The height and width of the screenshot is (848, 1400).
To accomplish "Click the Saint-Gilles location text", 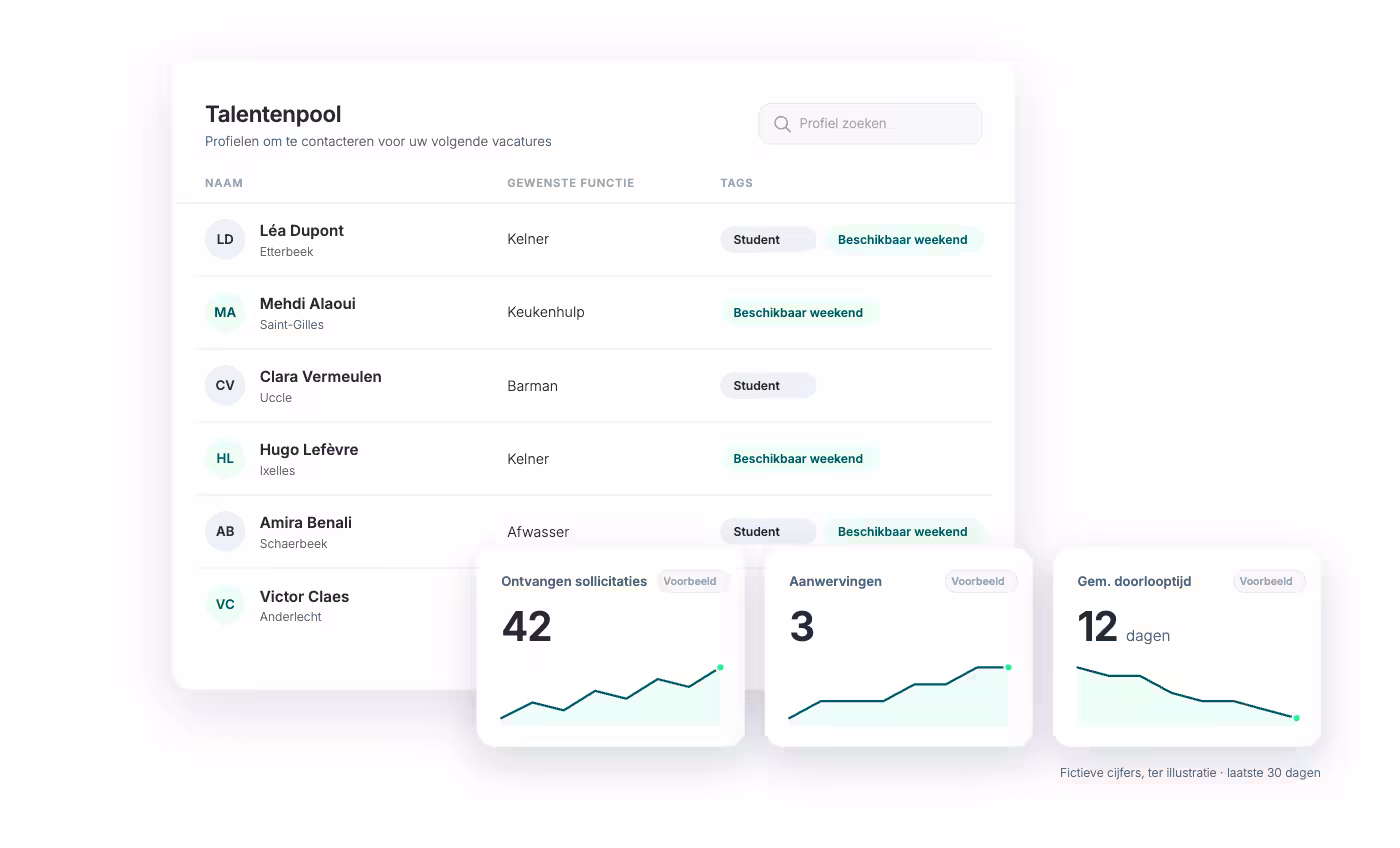I will coord(292,325).
